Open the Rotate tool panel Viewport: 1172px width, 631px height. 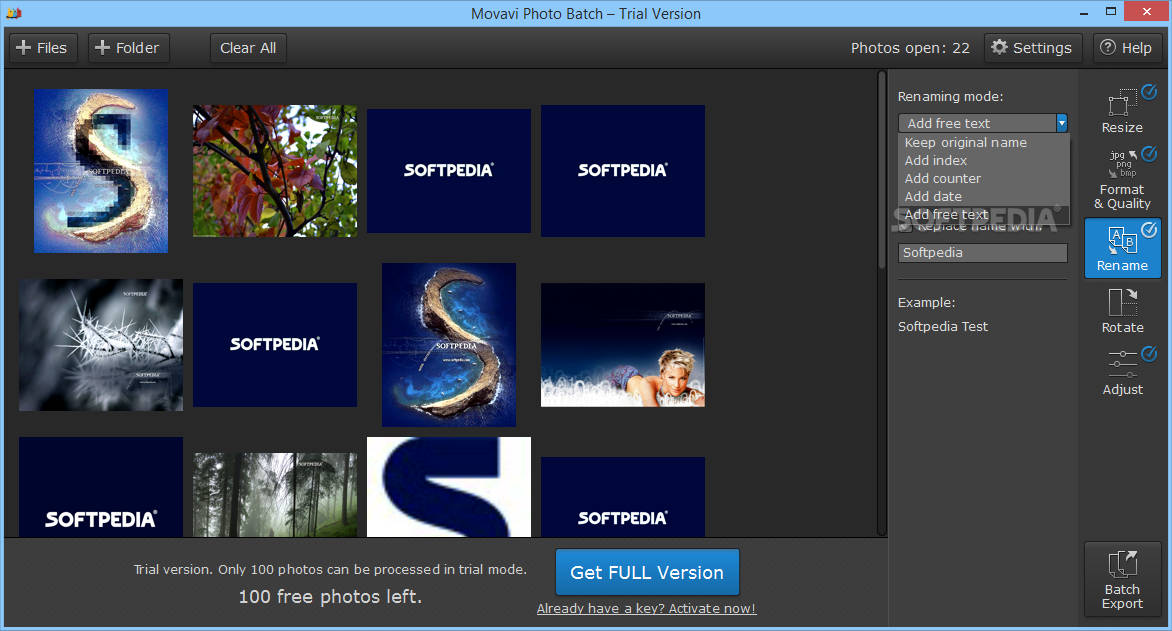click(1122, 310)
